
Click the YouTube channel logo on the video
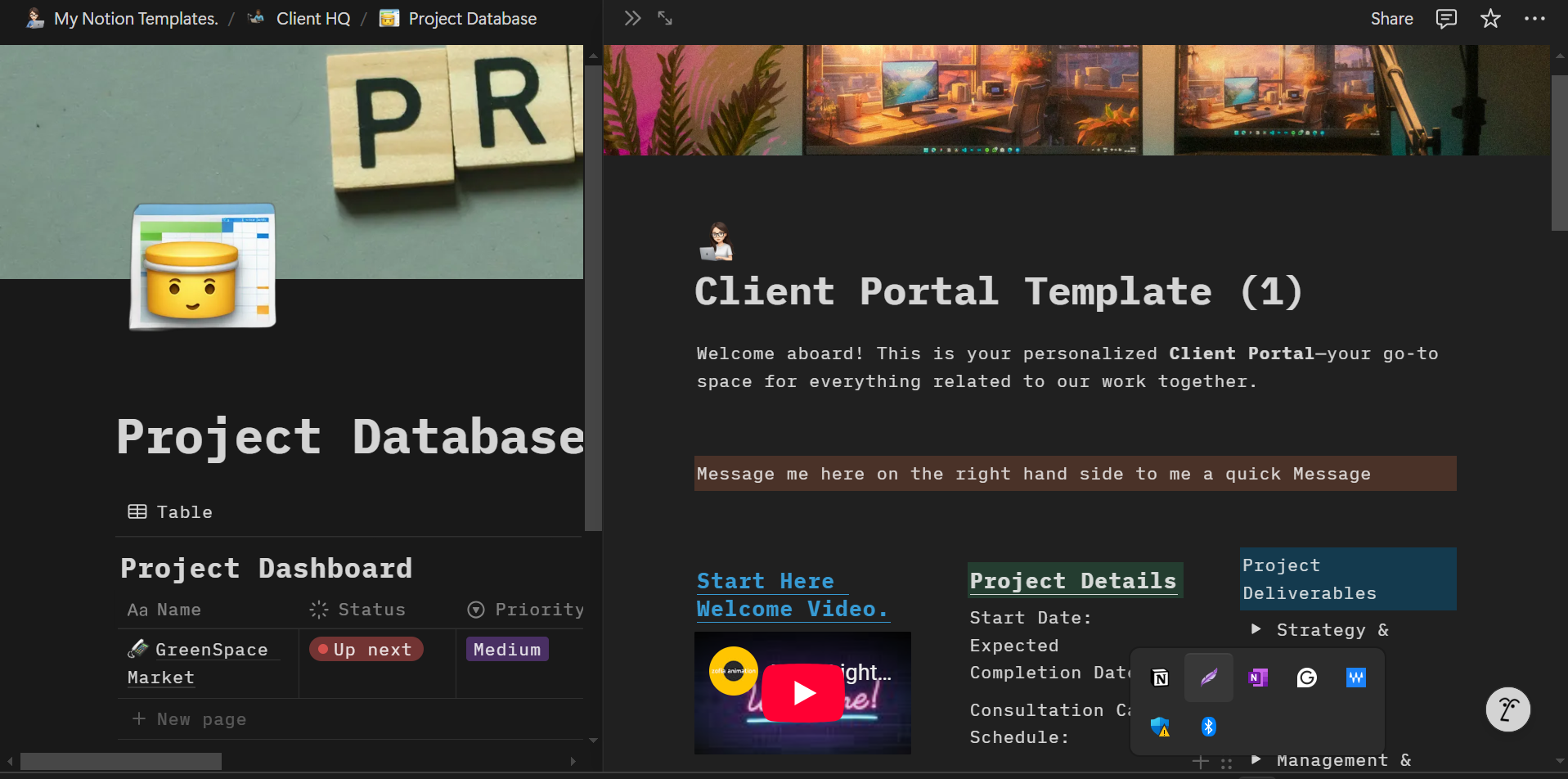pos(733,671)
